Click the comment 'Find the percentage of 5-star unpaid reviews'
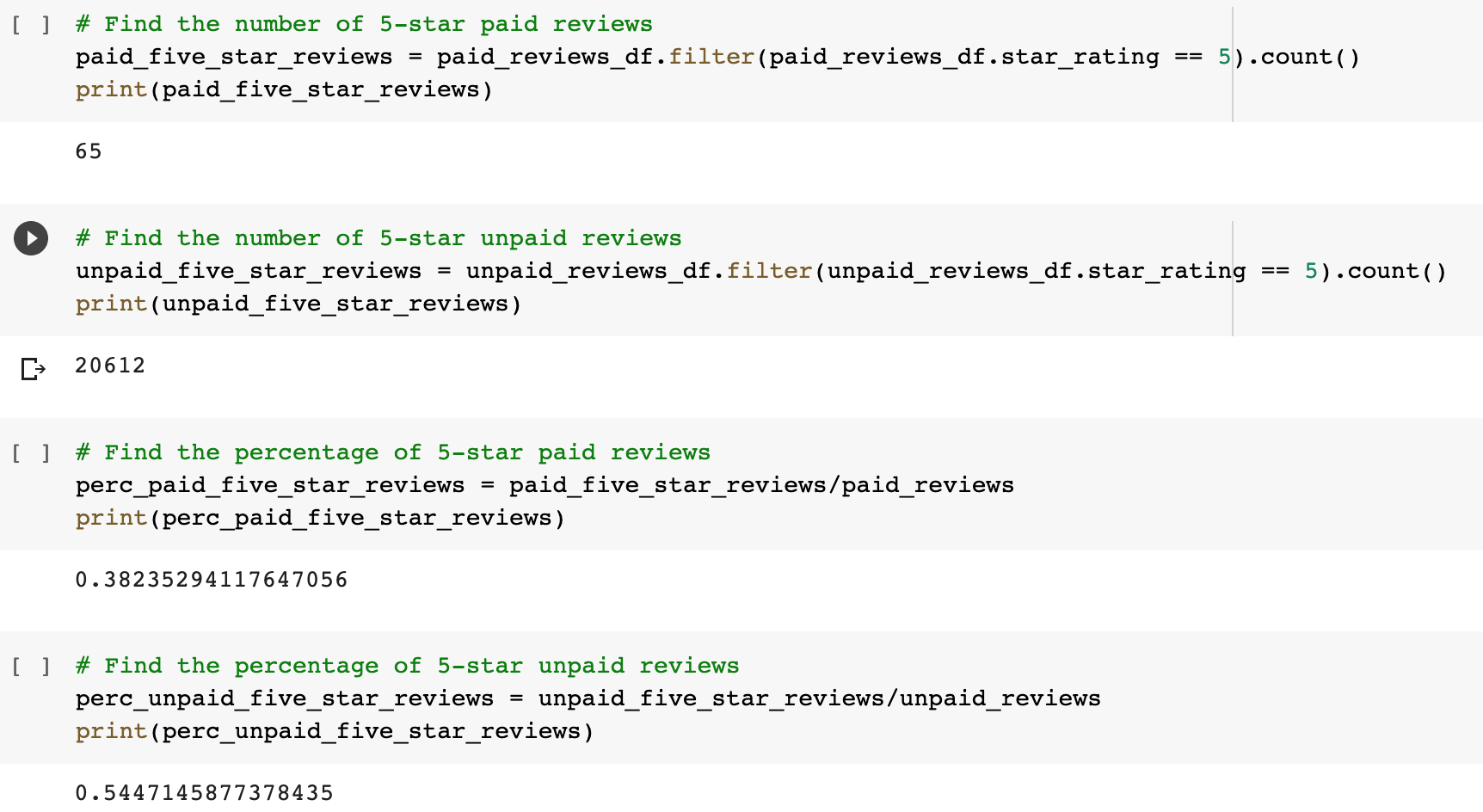Viewport: 1483px width, 812px height. coord(408,666)
